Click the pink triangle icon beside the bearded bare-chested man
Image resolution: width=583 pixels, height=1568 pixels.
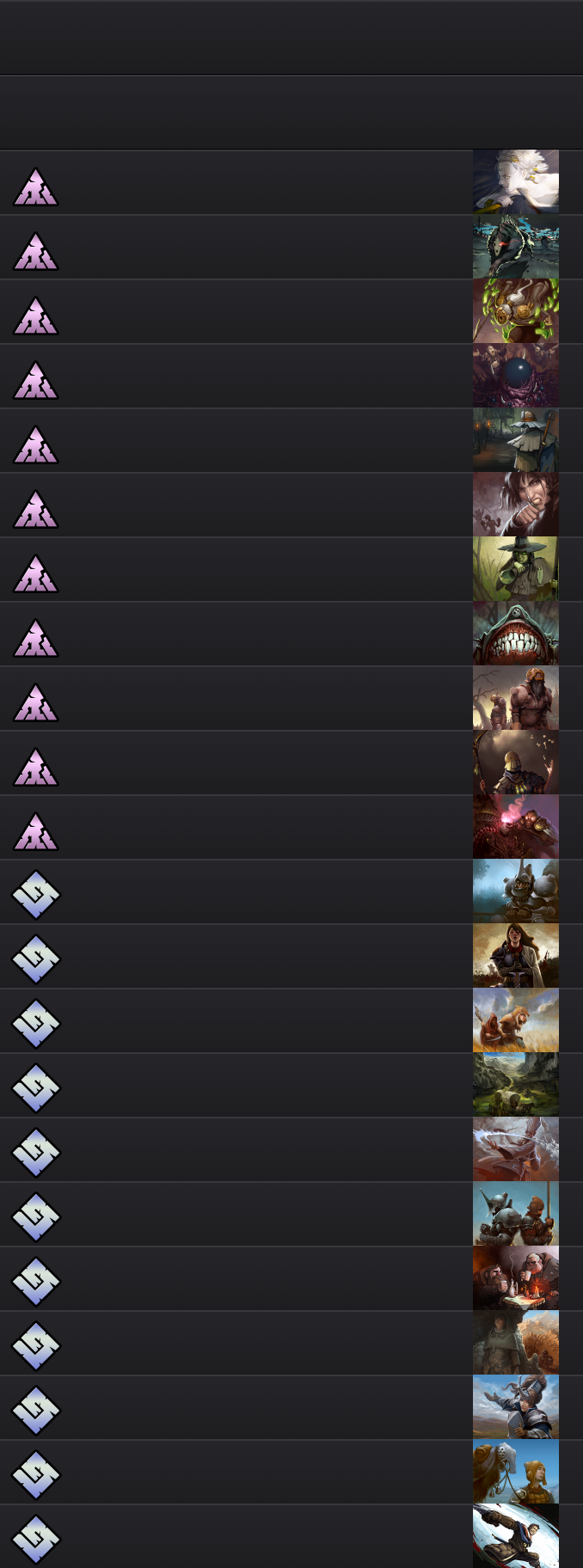click(35, 703)
